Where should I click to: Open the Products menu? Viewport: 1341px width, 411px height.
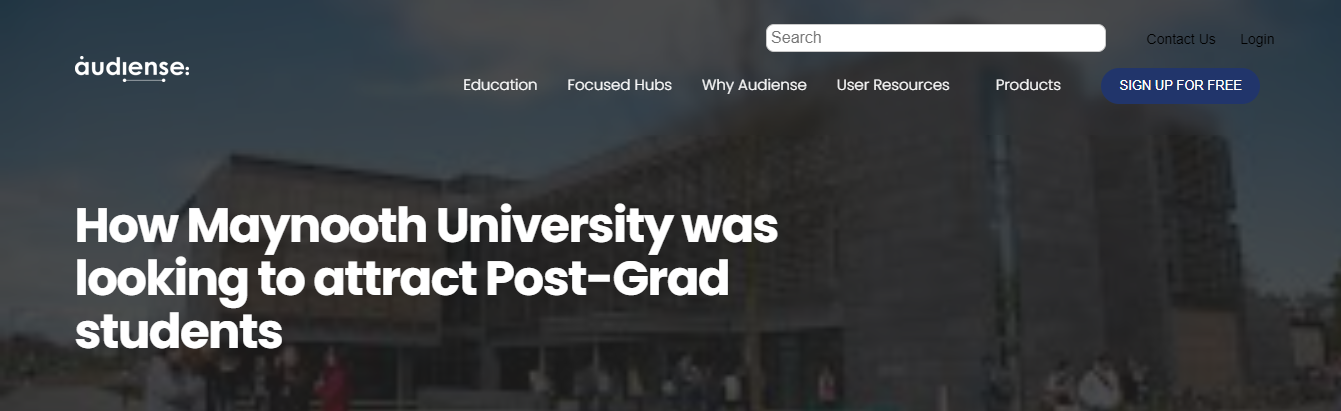(1028, 85)
